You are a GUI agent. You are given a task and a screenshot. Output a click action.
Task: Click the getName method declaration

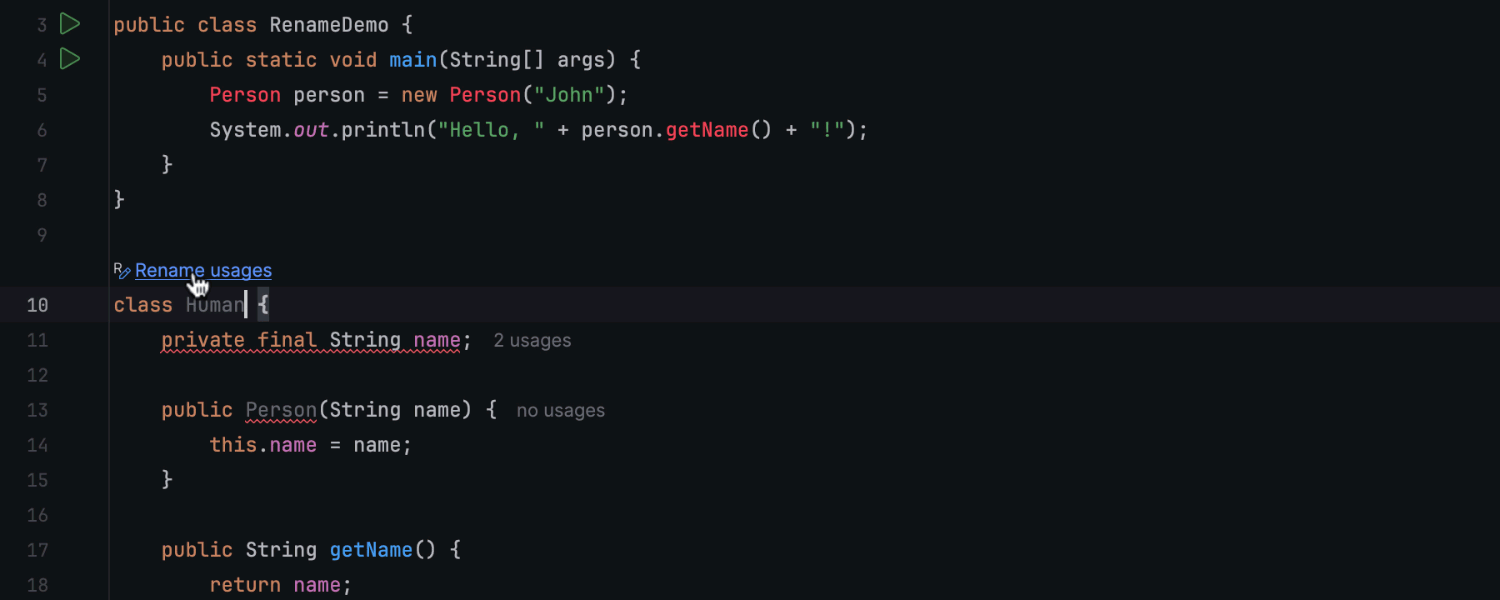[x=371, y=550]
